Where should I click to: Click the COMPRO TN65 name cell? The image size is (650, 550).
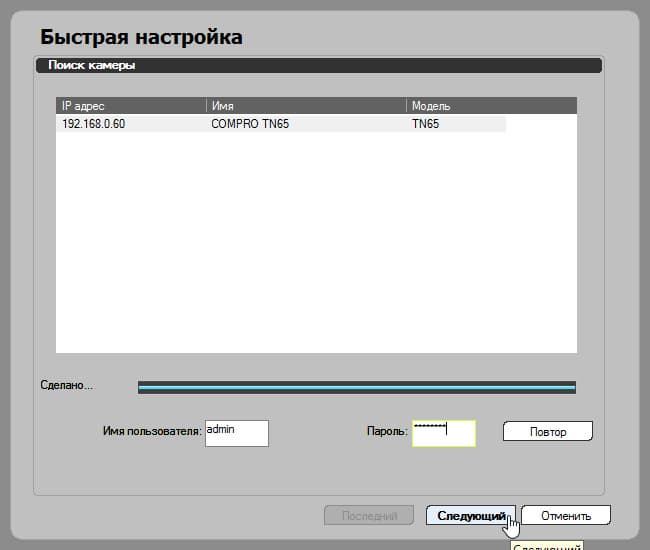[250, 124]
